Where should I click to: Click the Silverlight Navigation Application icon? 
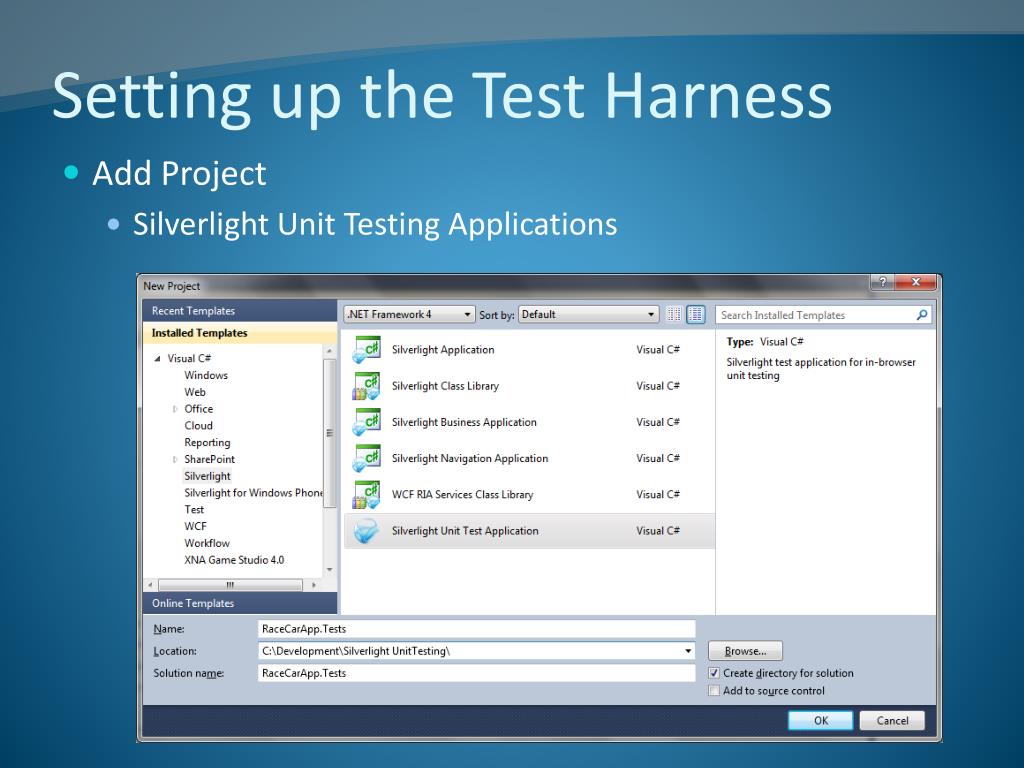[x=366, y=458]
